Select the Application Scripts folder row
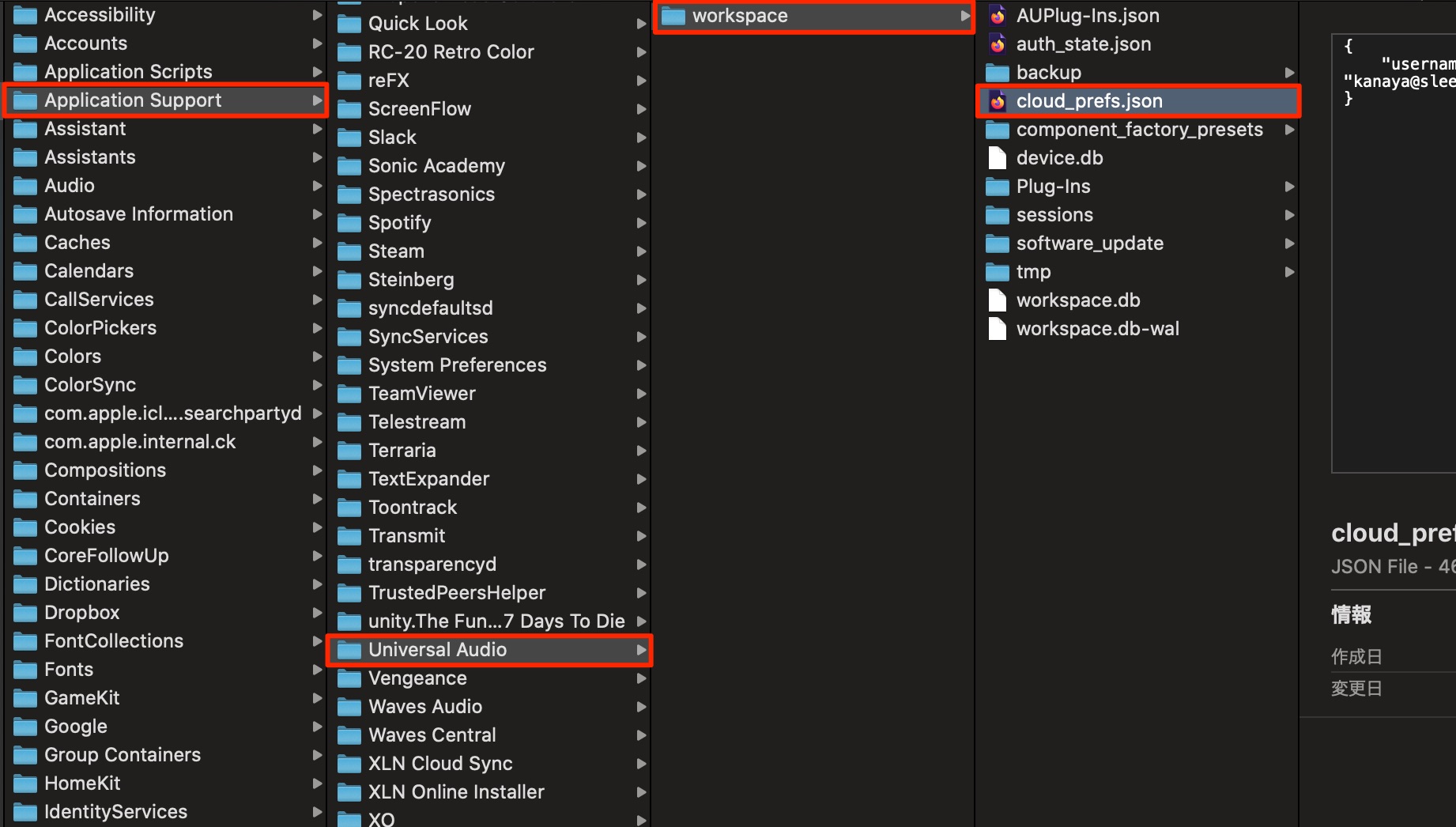 (166, 72)
